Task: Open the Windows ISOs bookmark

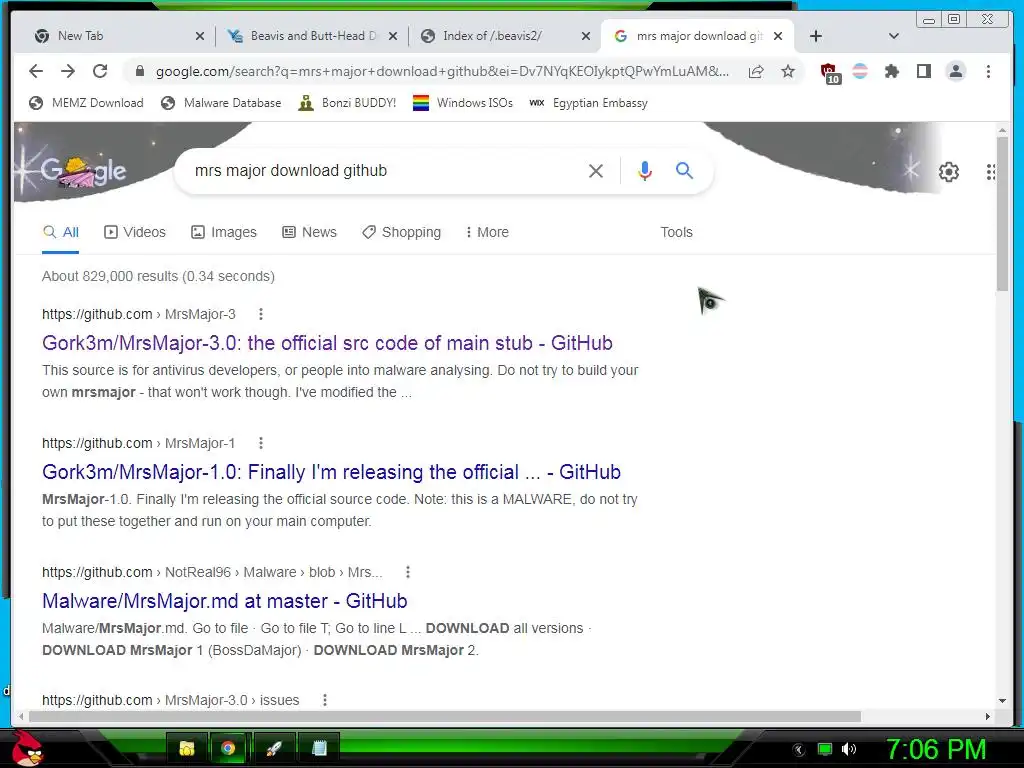Action: pos(463,103)
